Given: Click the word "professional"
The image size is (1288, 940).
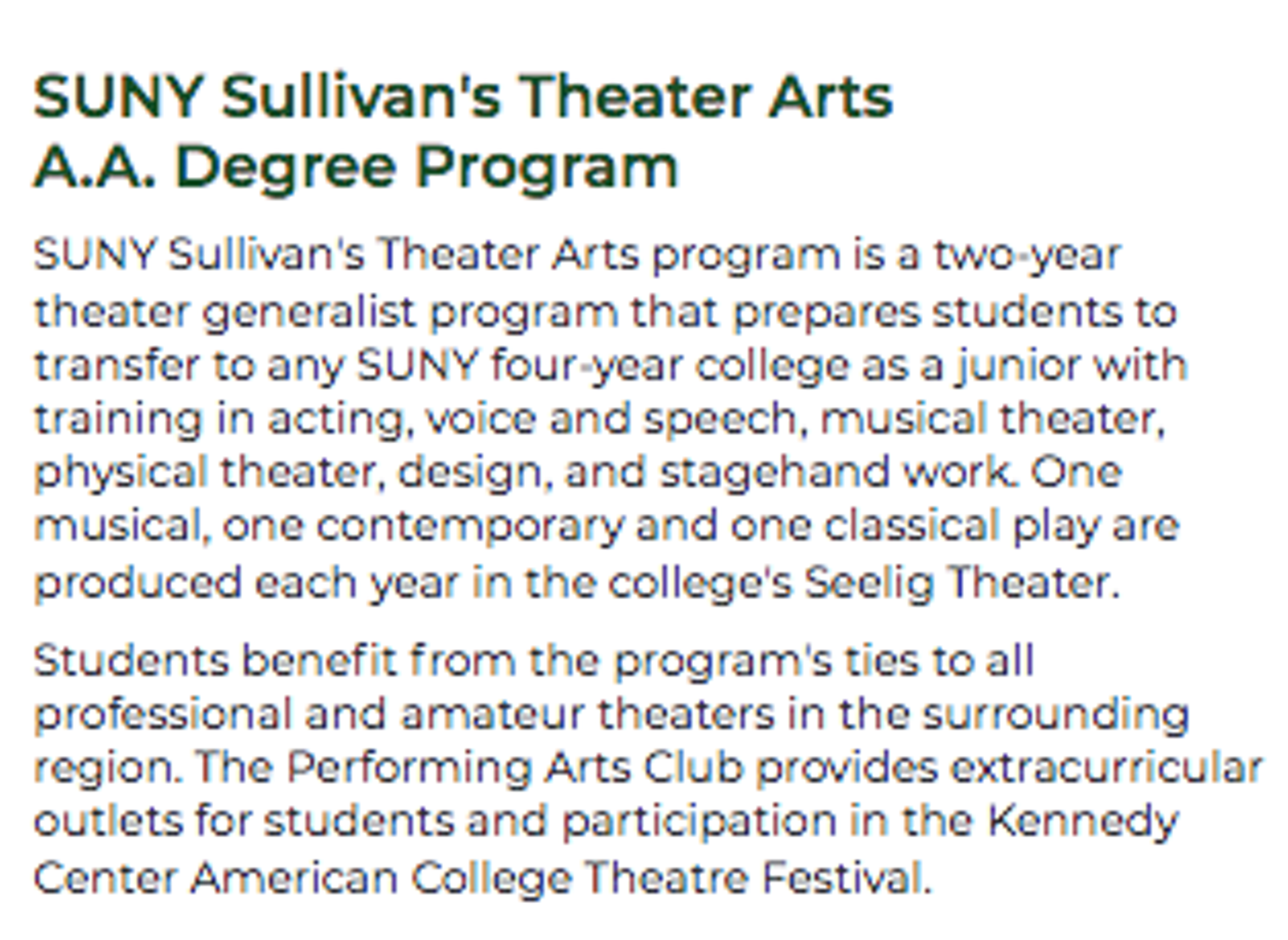Looking at the screenshot, I should pos(163,714).
